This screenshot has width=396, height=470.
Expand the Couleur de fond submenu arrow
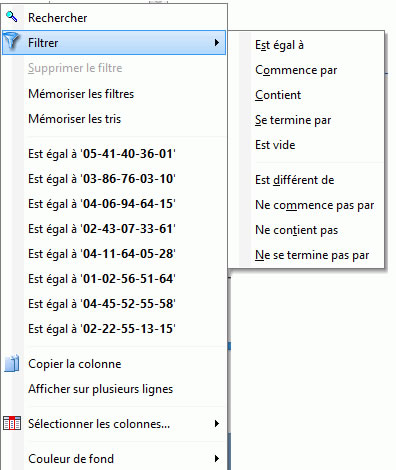click(217, 459)
